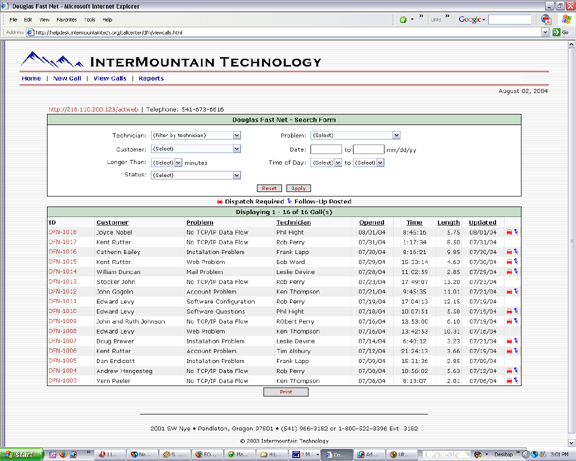Click the Google toolbar logo
576x461 pixels.
469,19
